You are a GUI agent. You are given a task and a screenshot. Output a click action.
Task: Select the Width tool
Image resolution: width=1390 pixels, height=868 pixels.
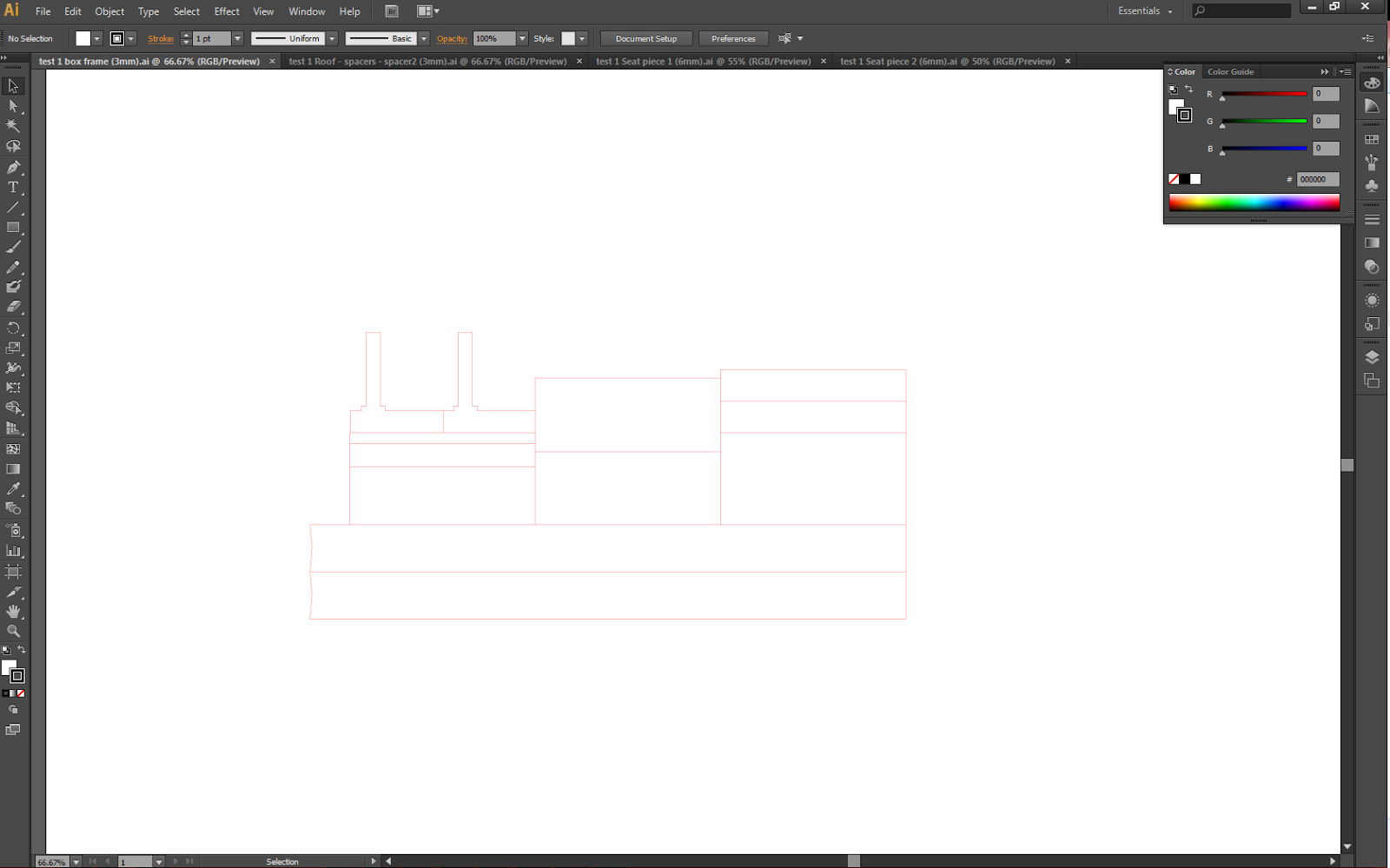[x=13, y=368]
